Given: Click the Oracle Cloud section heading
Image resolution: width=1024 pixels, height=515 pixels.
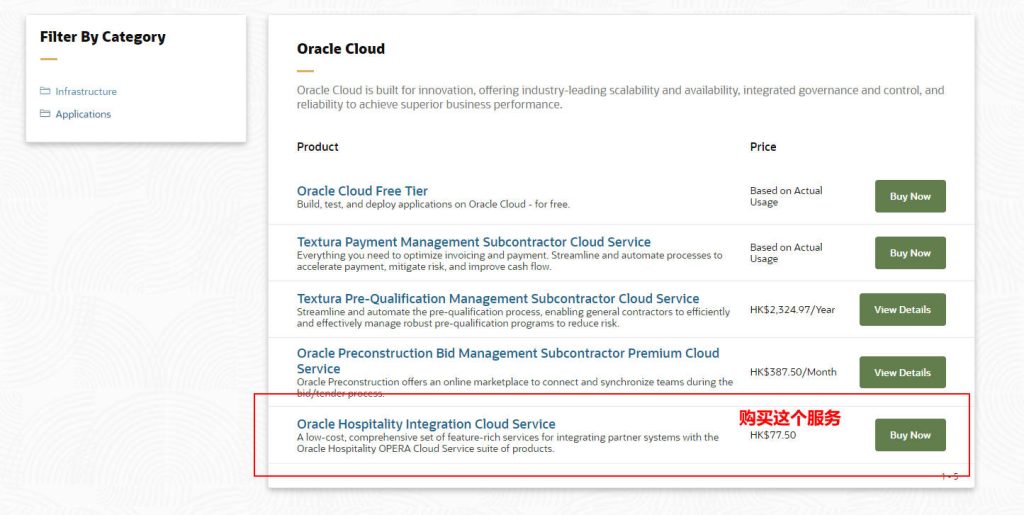Looking at the screenshot, I should tap(341, 49).
